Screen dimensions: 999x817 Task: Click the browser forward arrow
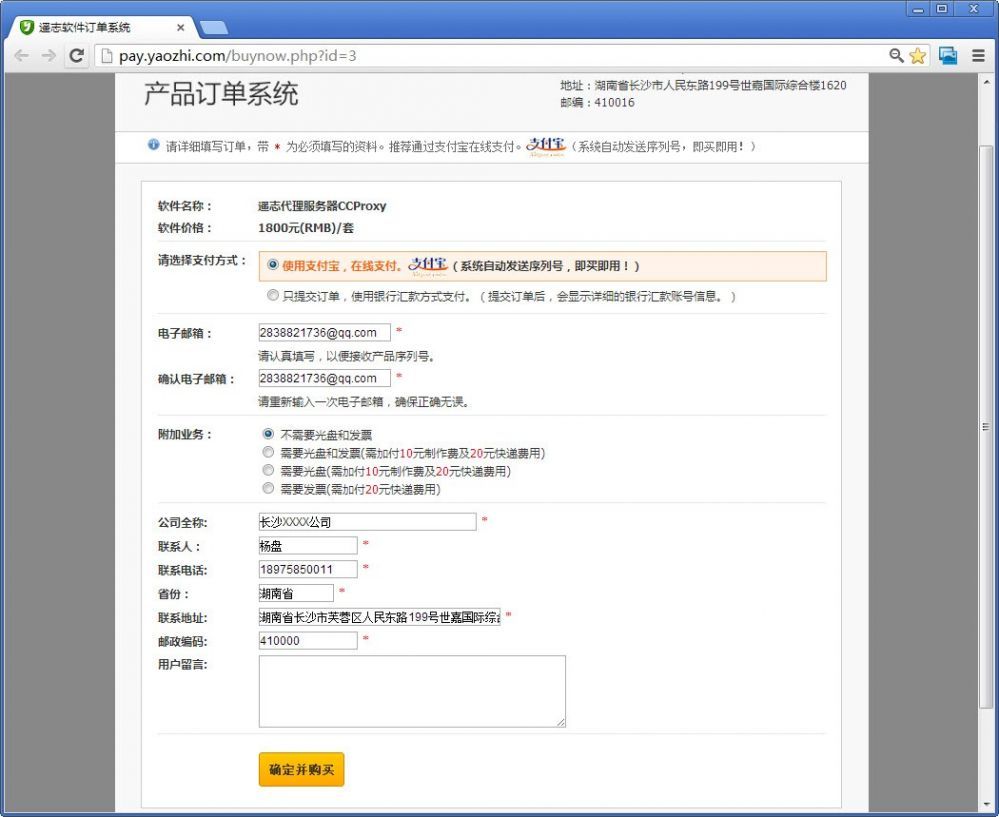pos(48,55)
